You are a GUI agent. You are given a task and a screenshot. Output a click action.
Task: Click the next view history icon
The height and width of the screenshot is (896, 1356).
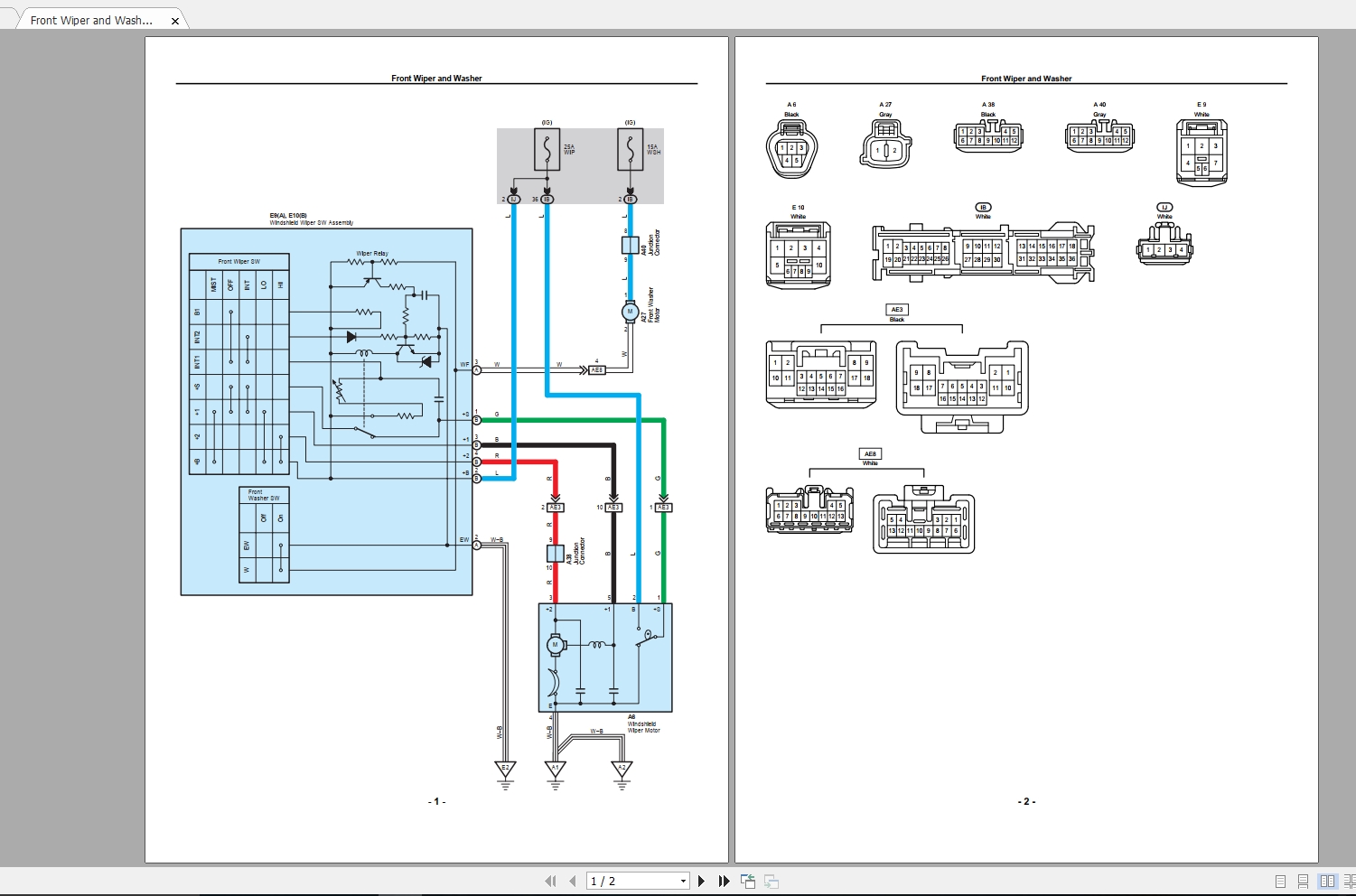773,881
